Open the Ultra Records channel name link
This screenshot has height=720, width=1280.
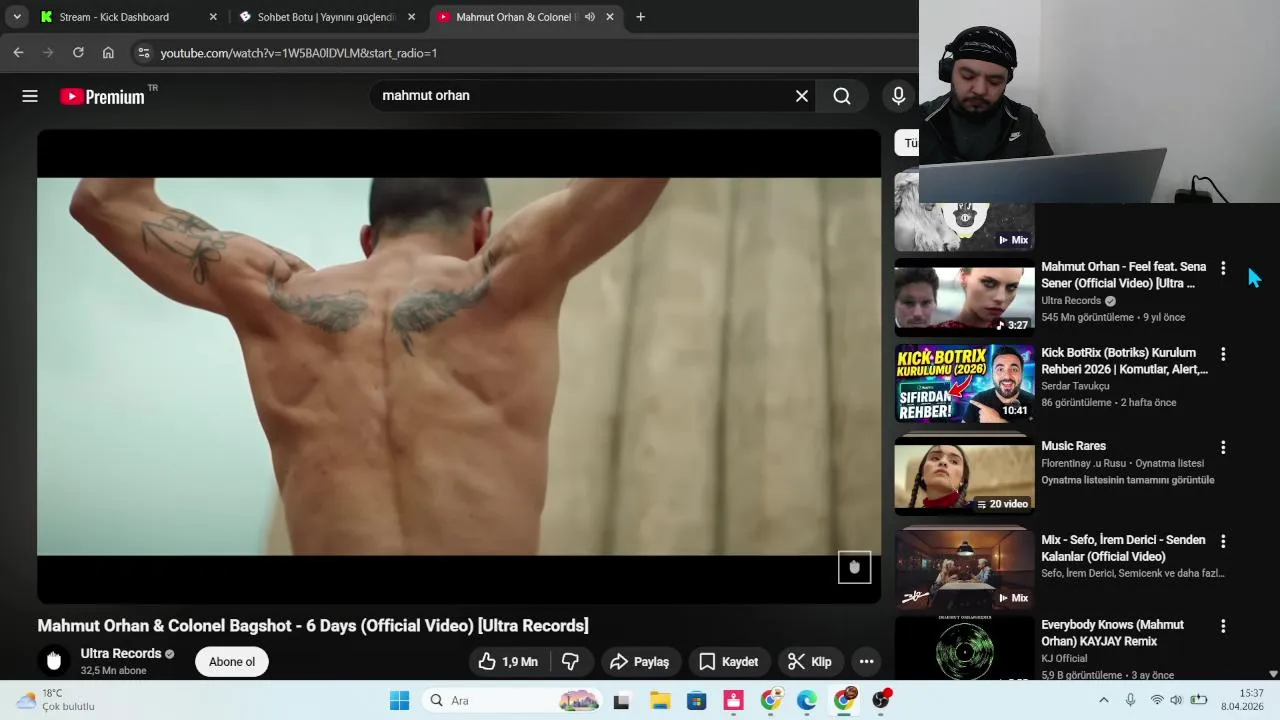121,653
